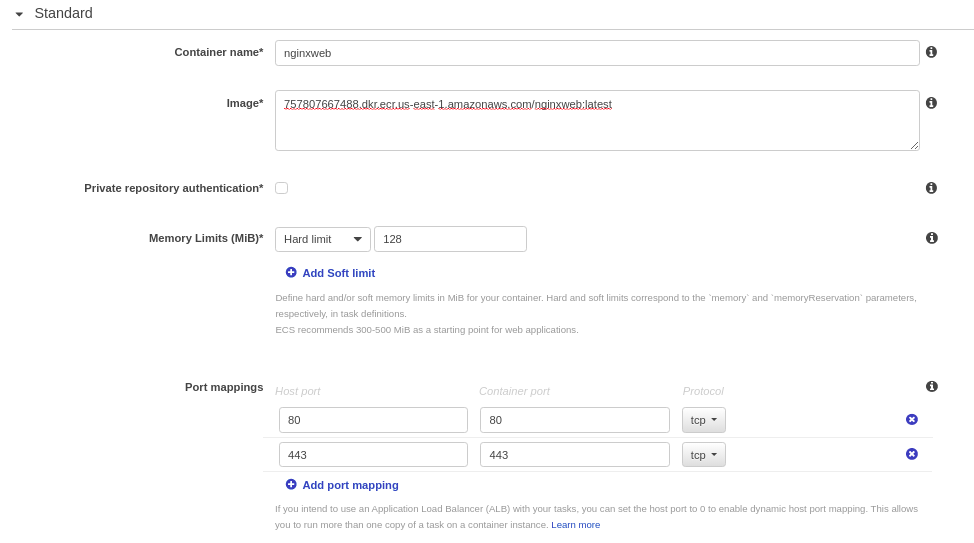Click the Container name input field
The height and width of the screenshot is (543, 974).
pyautogui.click(x=597, y=53)
